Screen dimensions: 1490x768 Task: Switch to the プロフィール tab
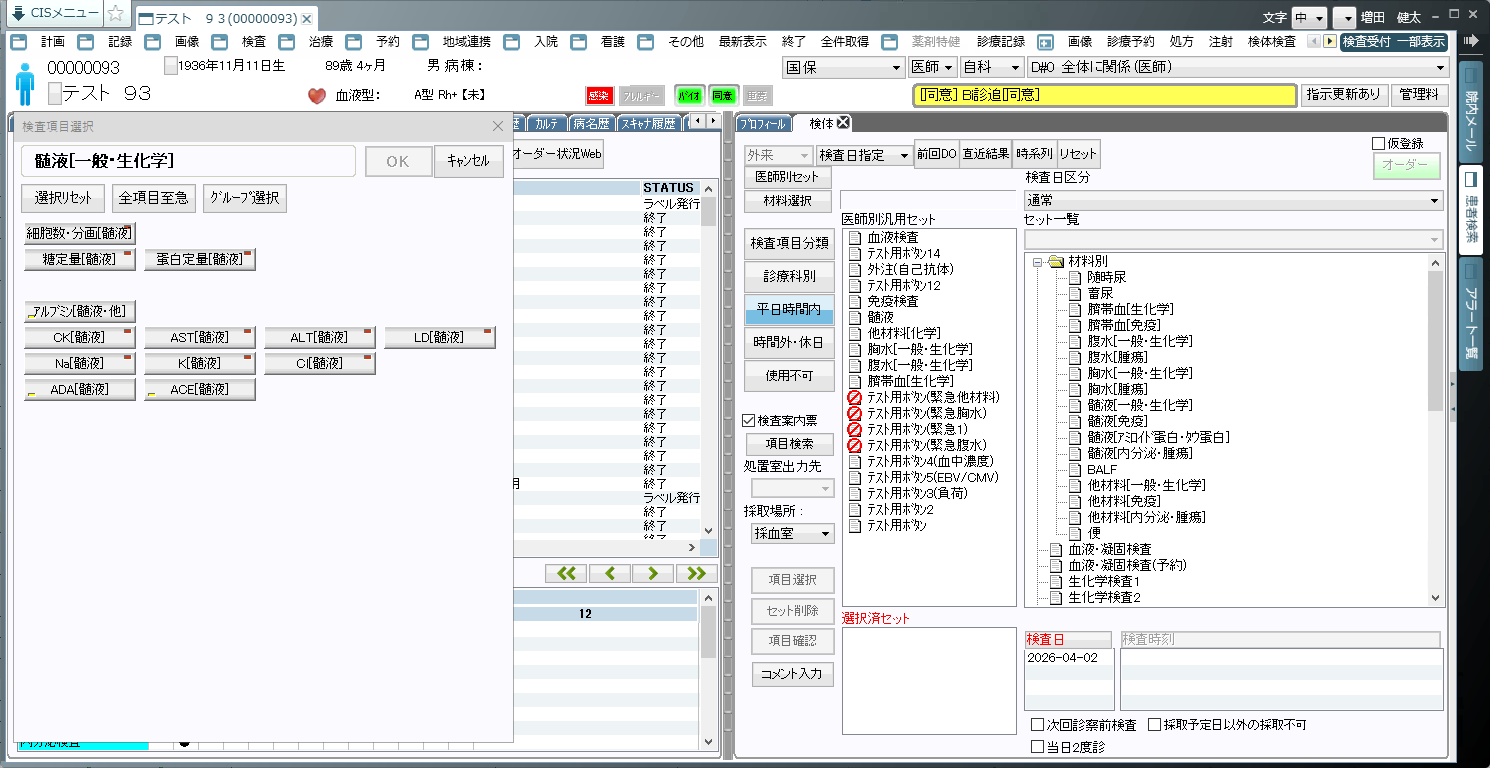point(765,124)
